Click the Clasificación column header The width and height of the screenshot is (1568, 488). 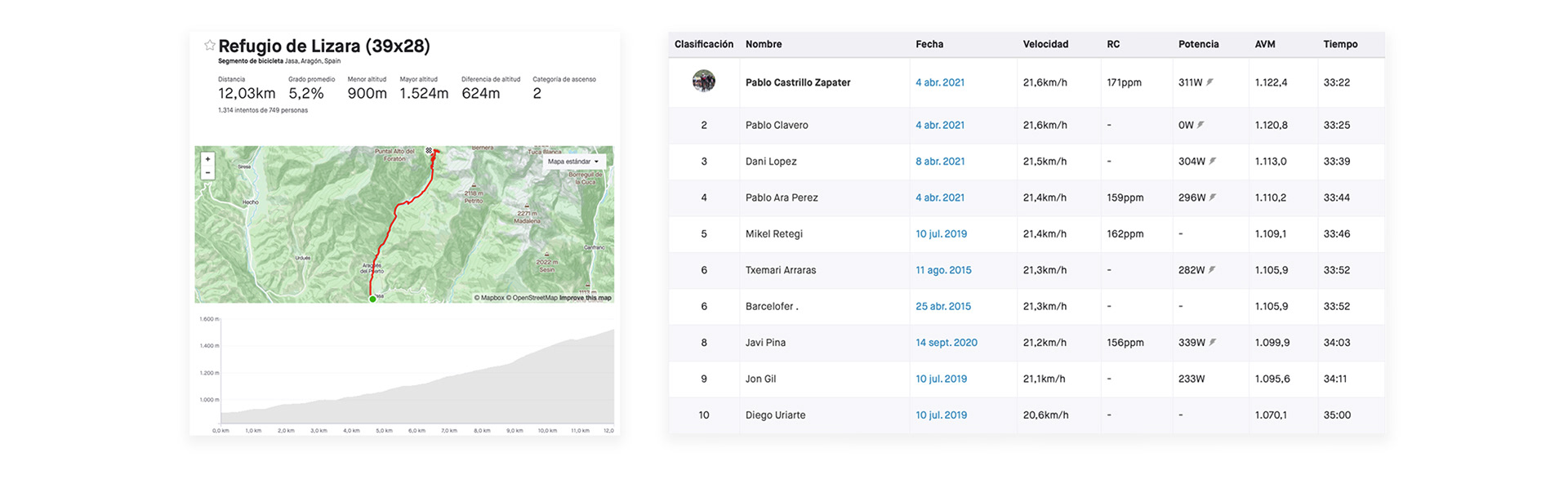pos(704,44)
